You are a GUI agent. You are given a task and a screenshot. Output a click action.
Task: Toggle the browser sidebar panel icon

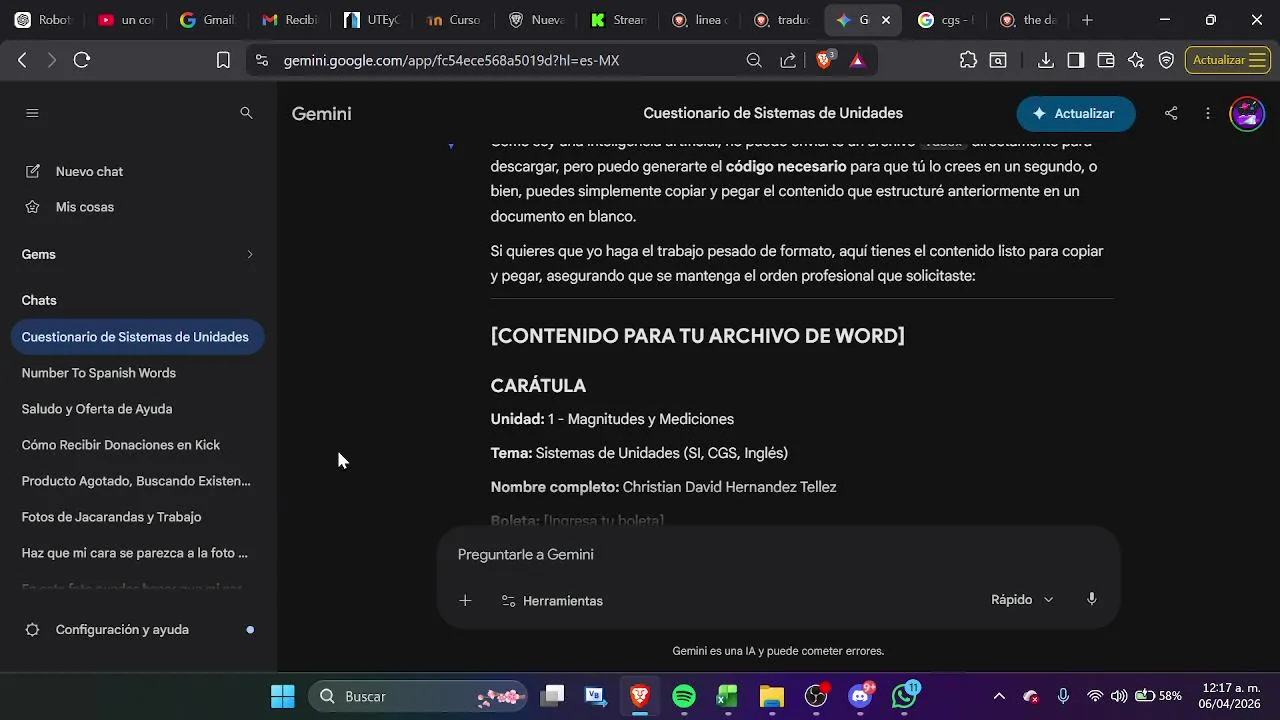point(1076,60)
